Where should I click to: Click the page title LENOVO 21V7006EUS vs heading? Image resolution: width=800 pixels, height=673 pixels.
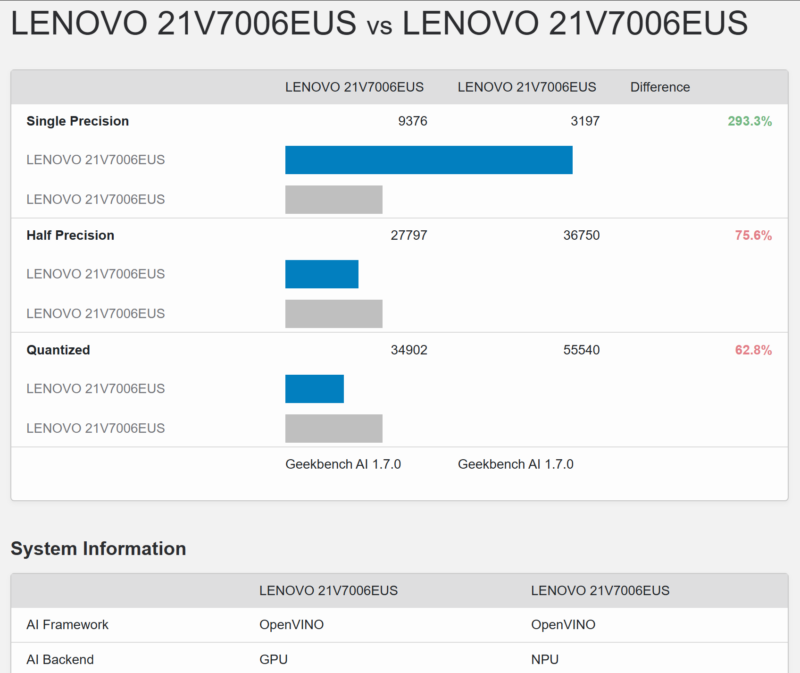379,23
